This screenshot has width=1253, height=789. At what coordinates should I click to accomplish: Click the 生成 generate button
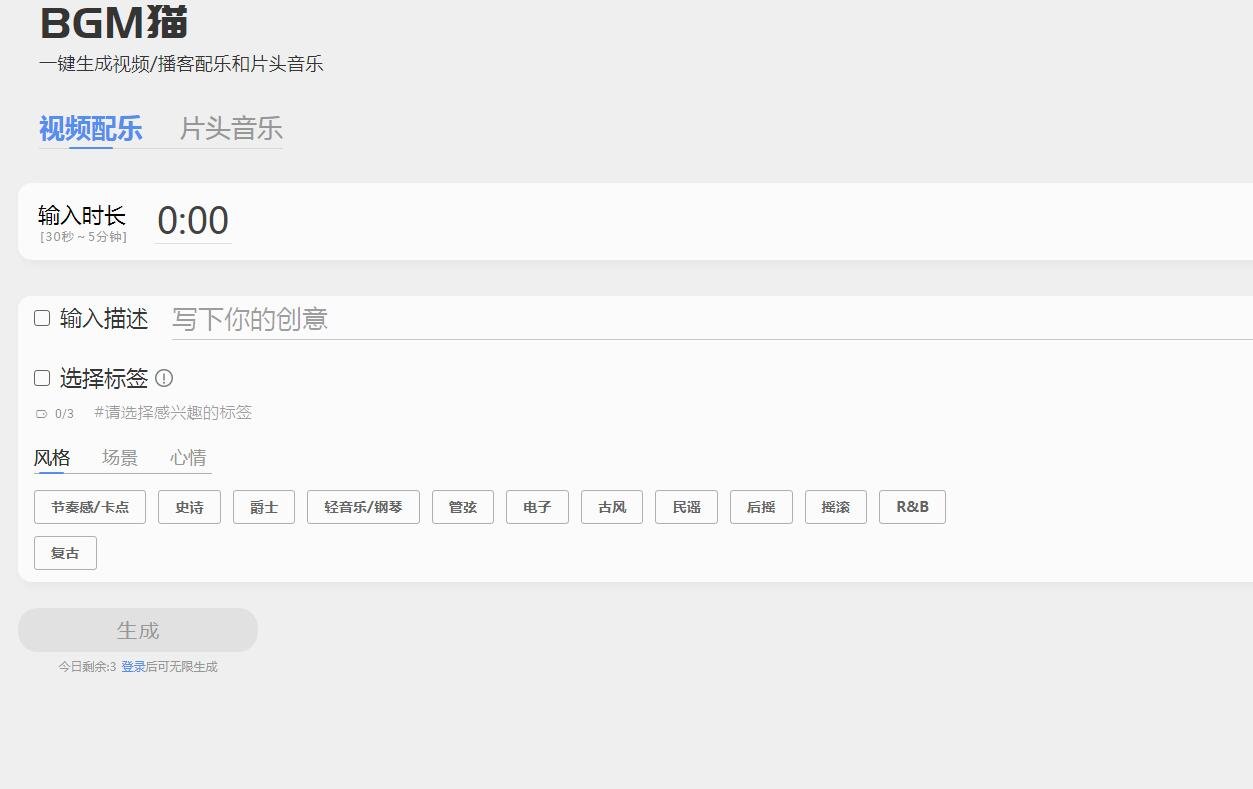138,630
